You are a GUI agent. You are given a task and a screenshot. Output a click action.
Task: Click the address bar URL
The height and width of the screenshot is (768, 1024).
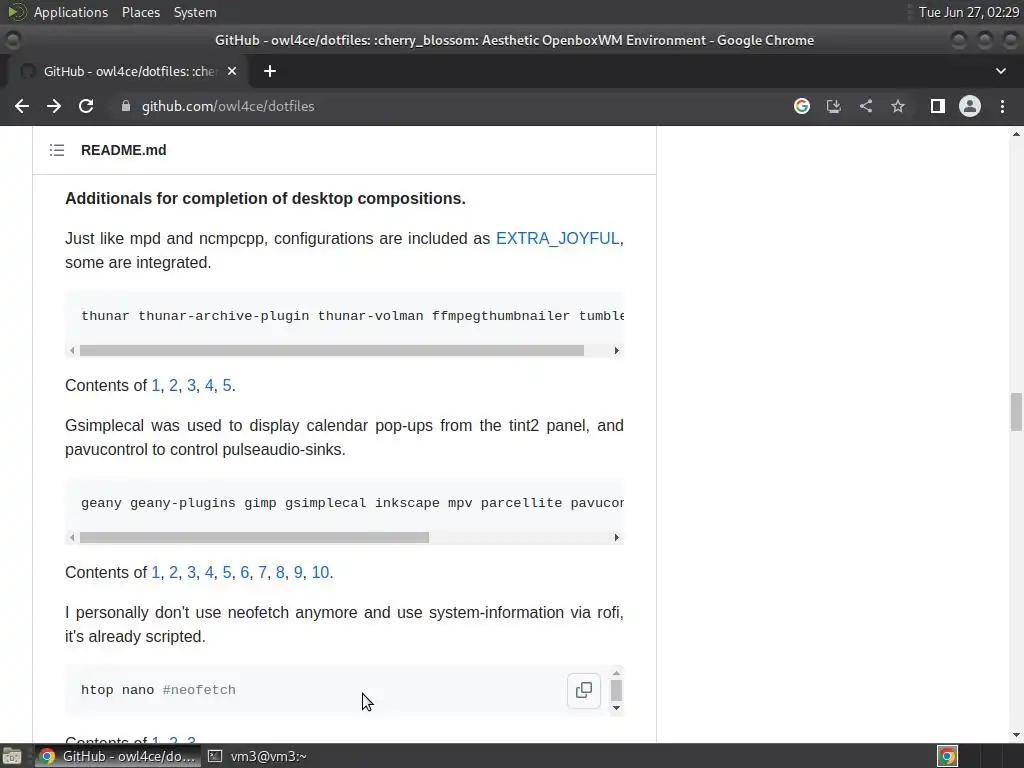tap(228, 106)
